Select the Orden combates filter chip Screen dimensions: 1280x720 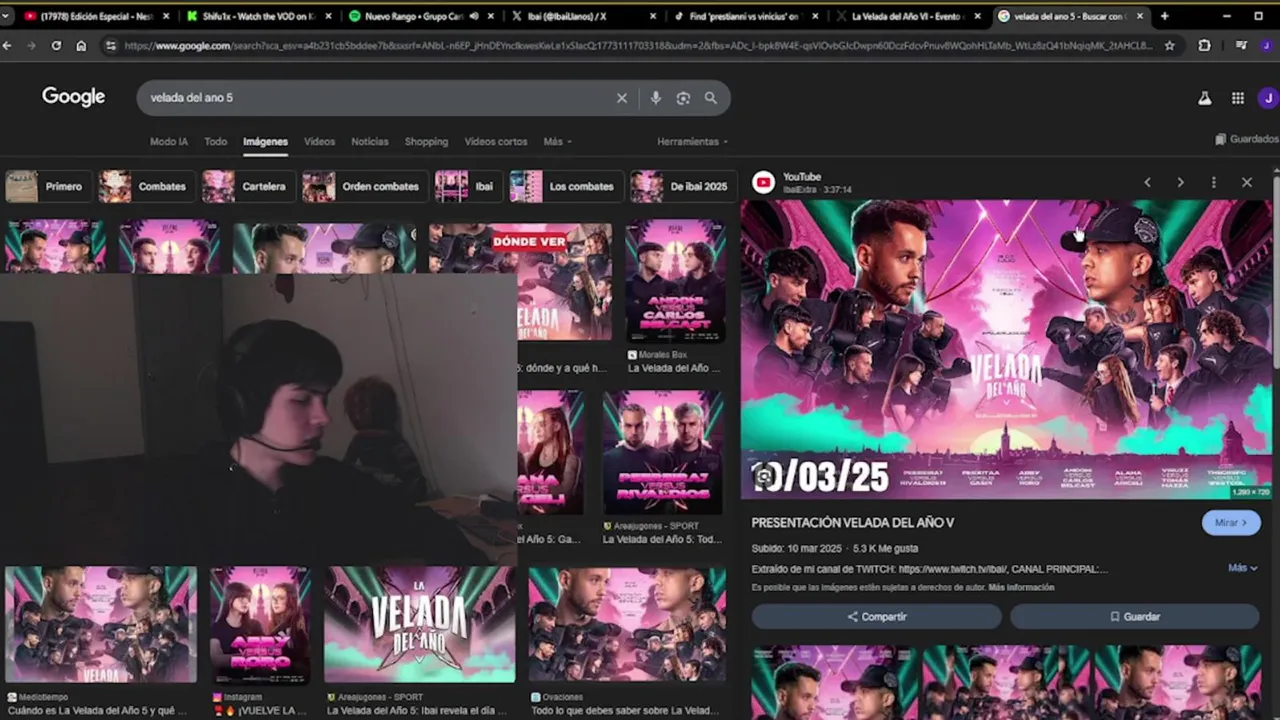click(x=364, y=186)
